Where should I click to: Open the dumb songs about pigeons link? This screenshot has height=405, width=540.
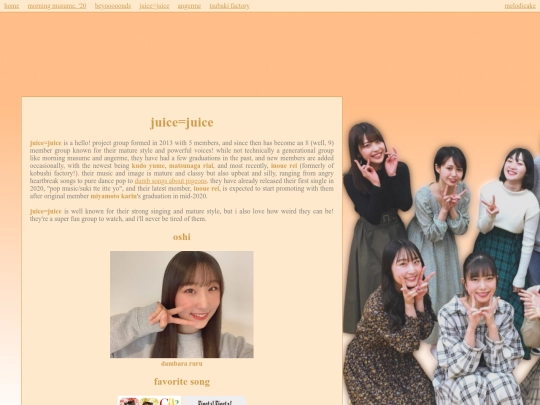point(170,181)
